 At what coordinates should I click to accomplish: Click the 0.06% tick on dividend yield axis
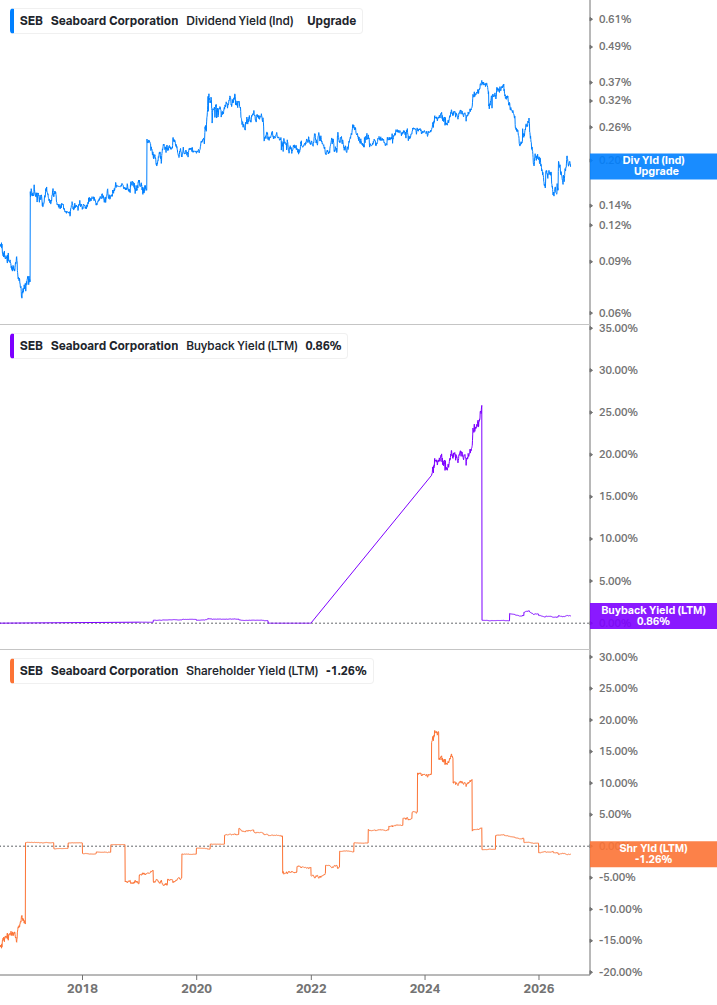pyautogui.click(x=615, y=313)
